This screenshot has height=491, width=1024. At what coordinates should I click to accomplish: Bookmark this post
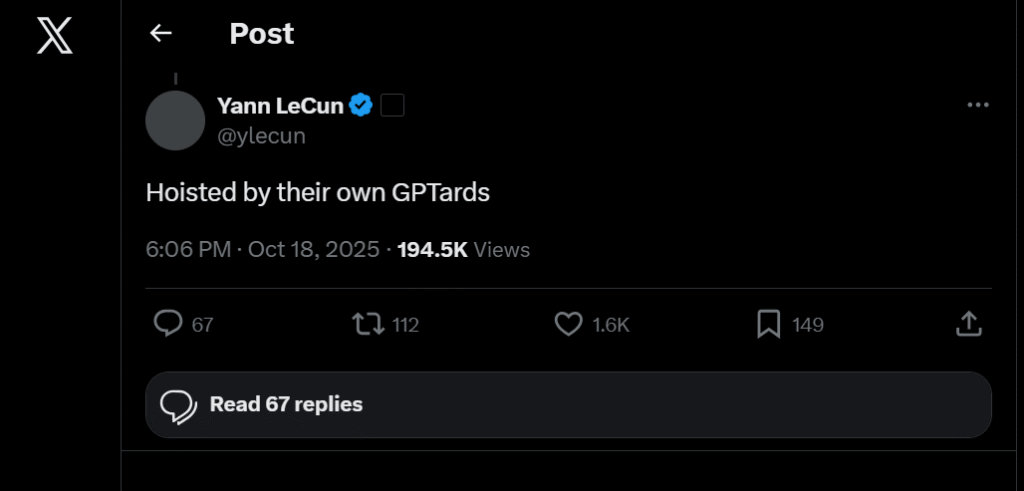coord(768,324)
